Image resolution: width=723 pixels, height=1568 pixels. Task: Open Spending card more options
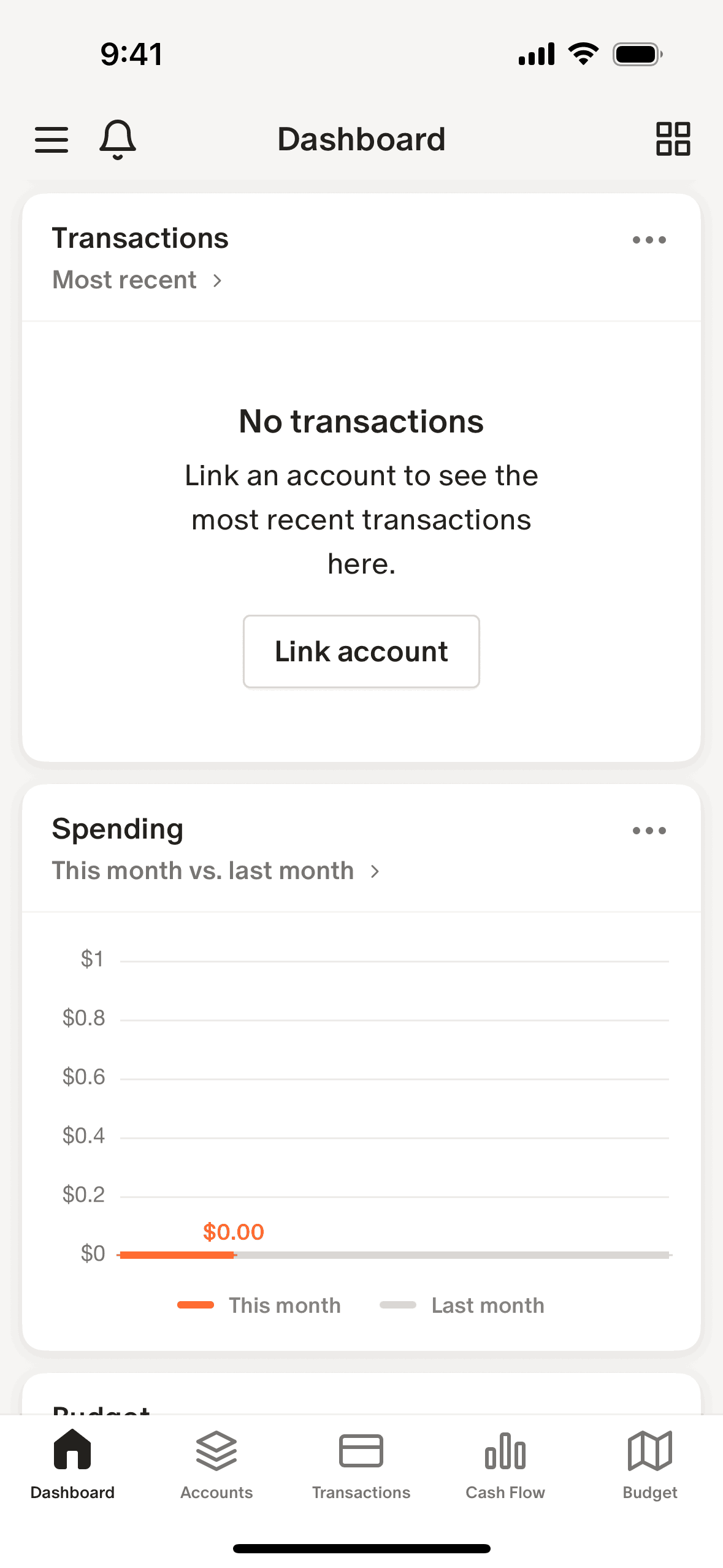click(x=649, y=831)
